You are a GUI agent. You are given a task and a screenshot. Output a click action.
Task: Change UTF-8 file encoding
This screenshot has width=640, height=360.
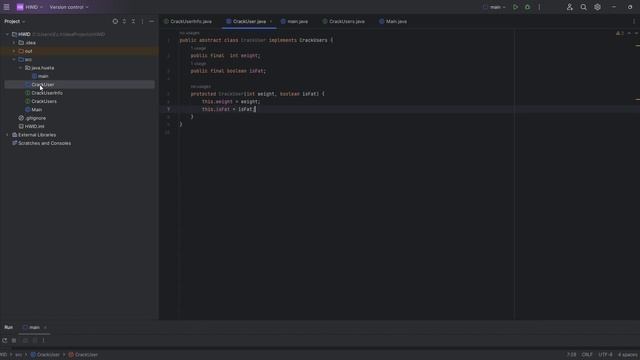click(605, 355)
